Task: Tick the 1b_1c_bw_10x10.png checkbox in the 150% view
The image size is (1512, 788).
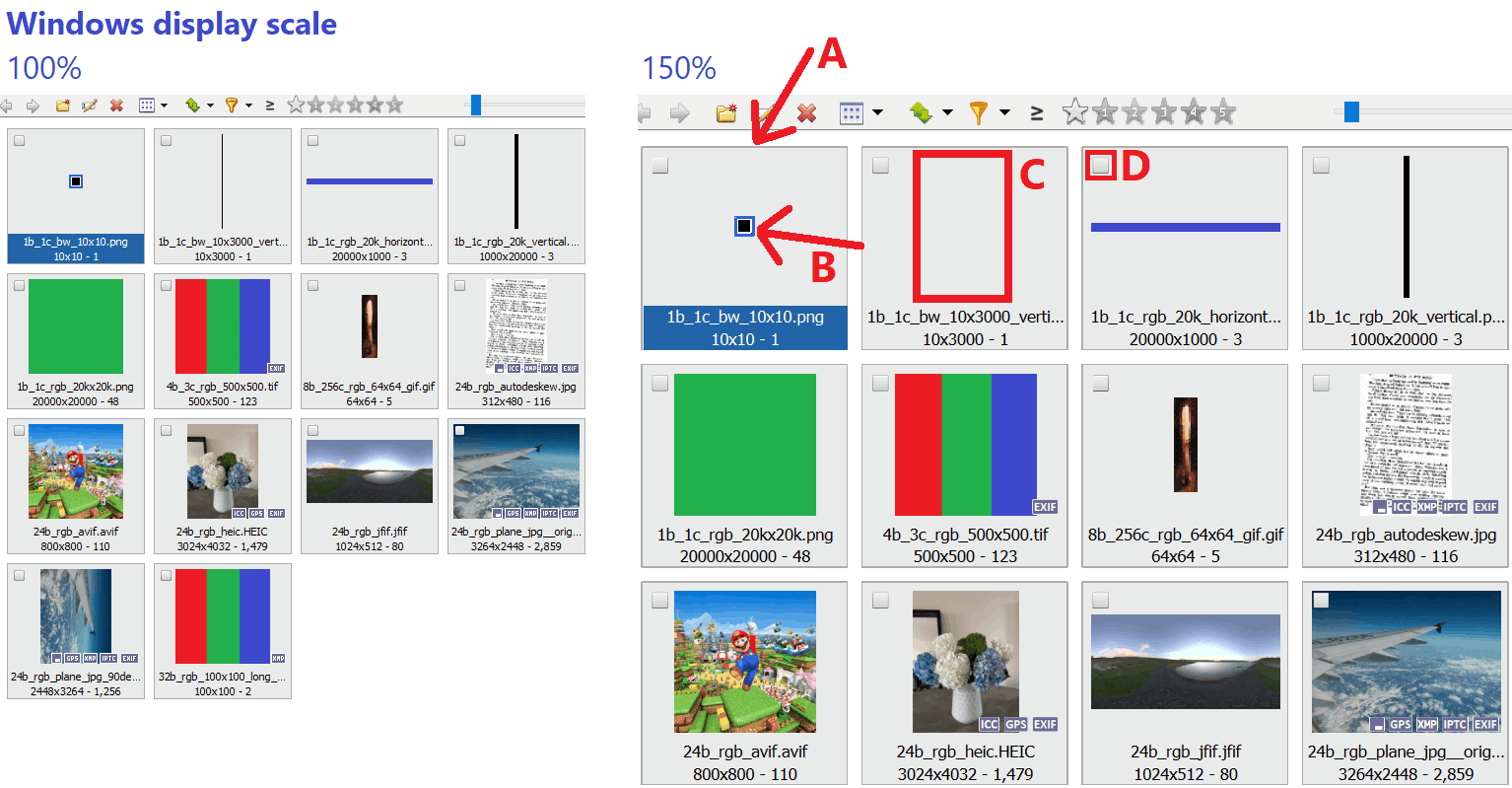Action: [660, 166]
